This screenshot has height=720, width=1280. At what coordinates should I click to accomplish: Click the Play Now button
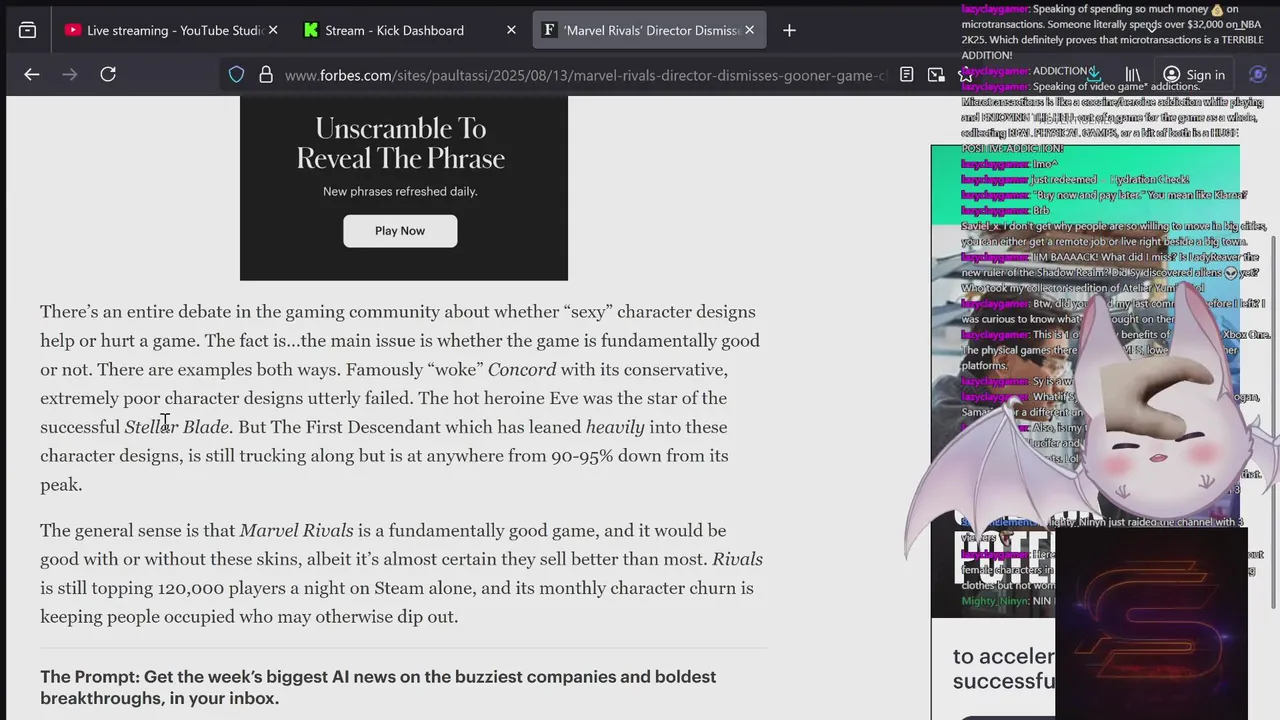400,231
